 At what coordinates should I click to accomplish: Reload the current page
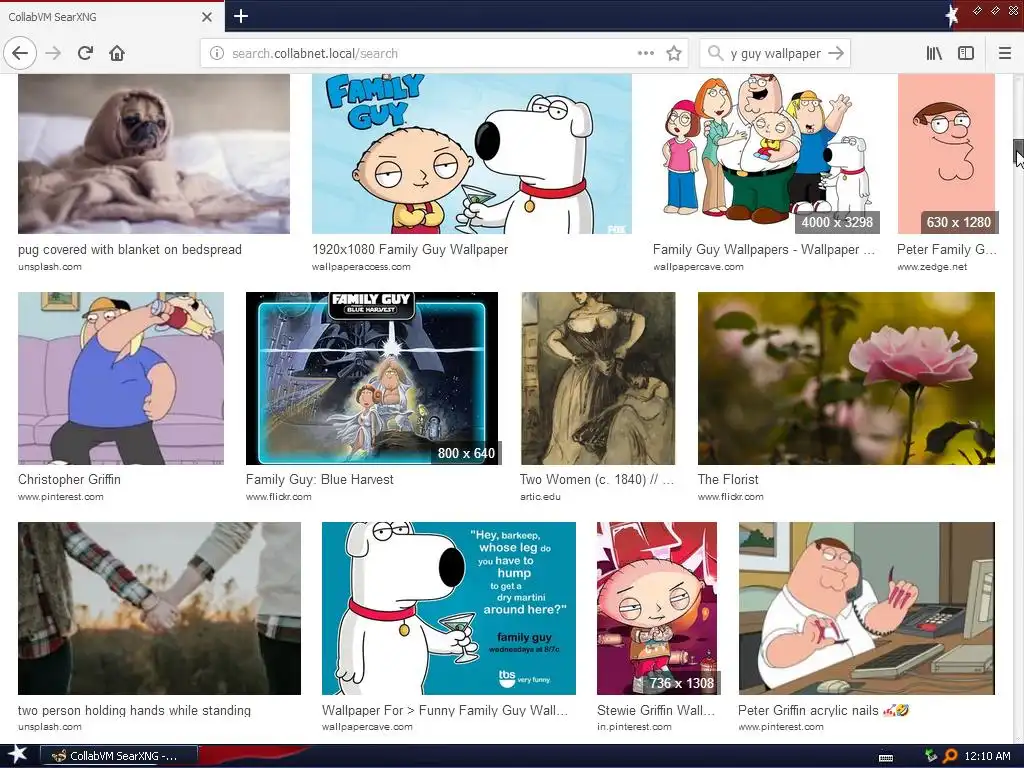point(85,53)
